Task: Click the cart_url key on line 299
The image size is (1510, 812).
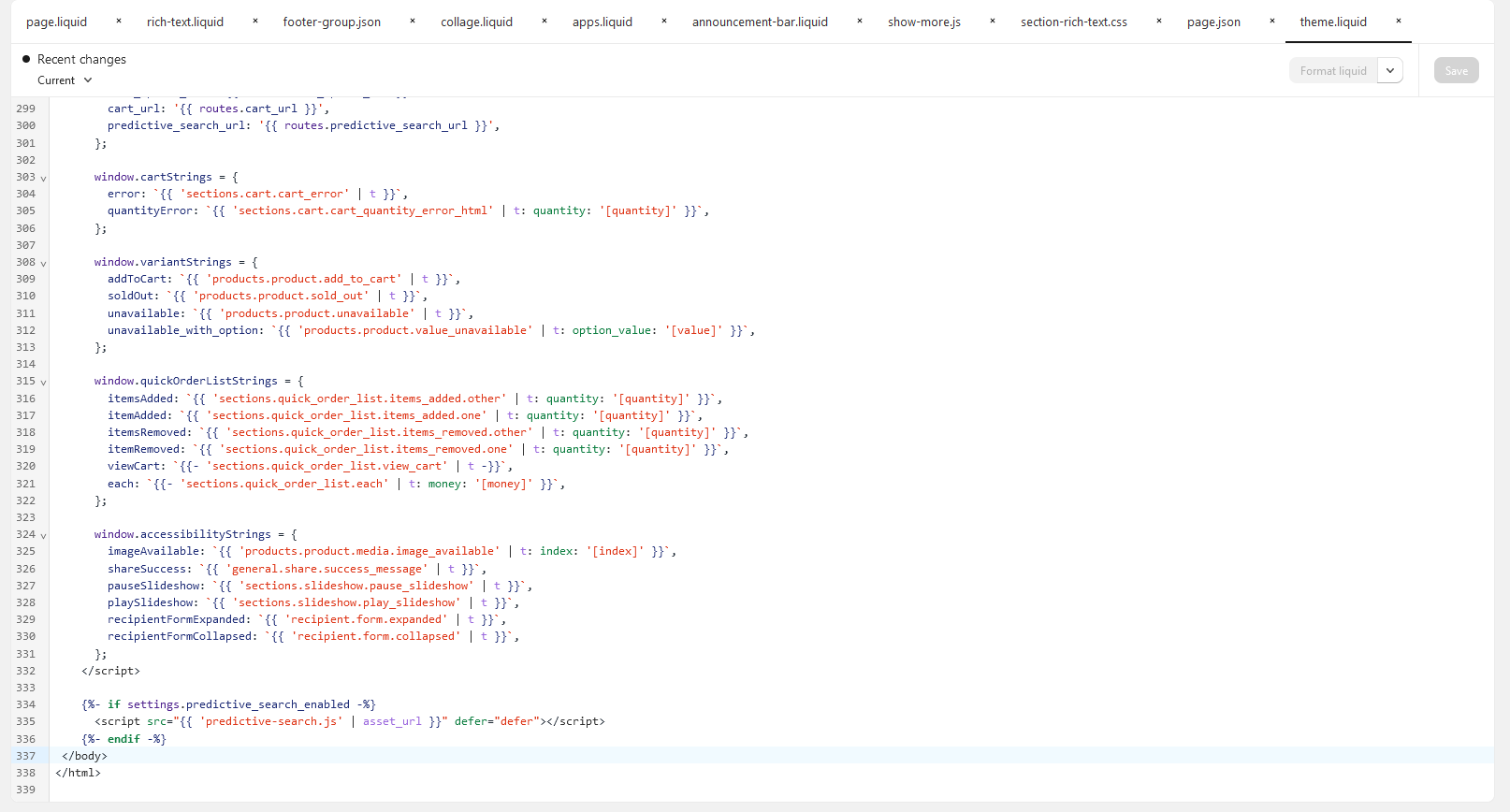Action: click(x=134, y=109)
